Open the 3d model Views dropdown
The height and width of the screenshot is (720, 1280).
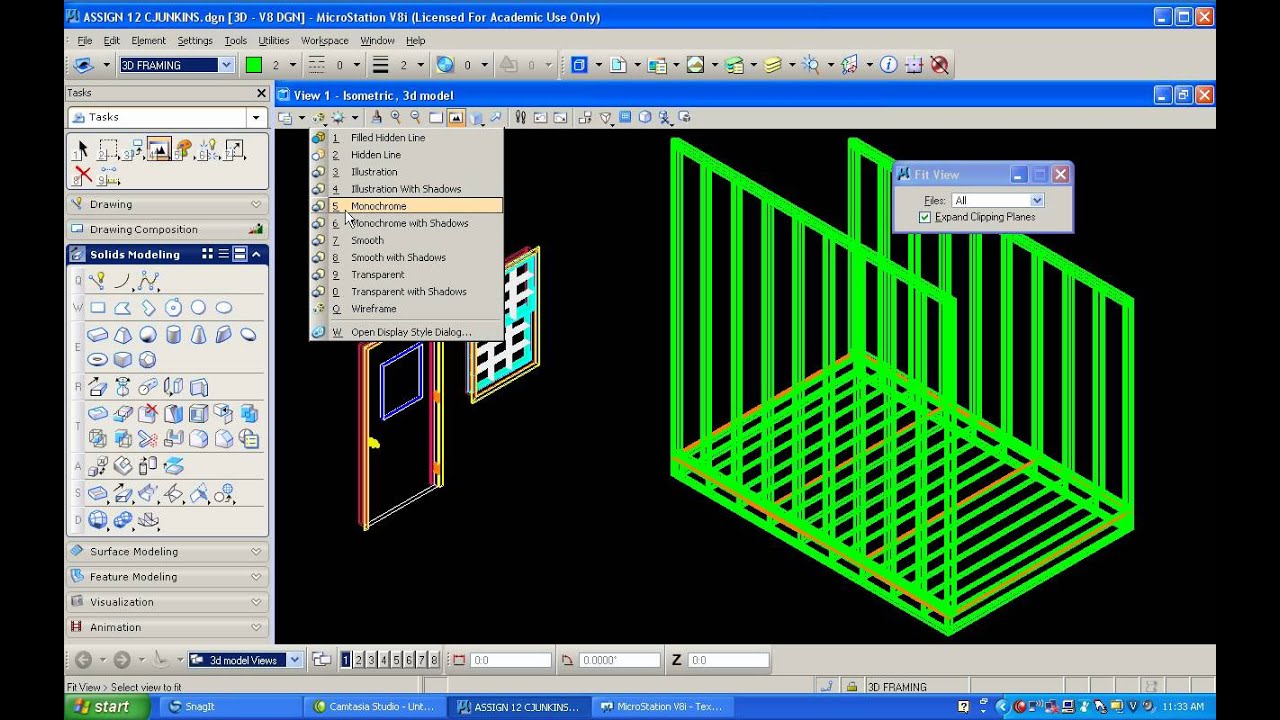[x=295, y=660]
